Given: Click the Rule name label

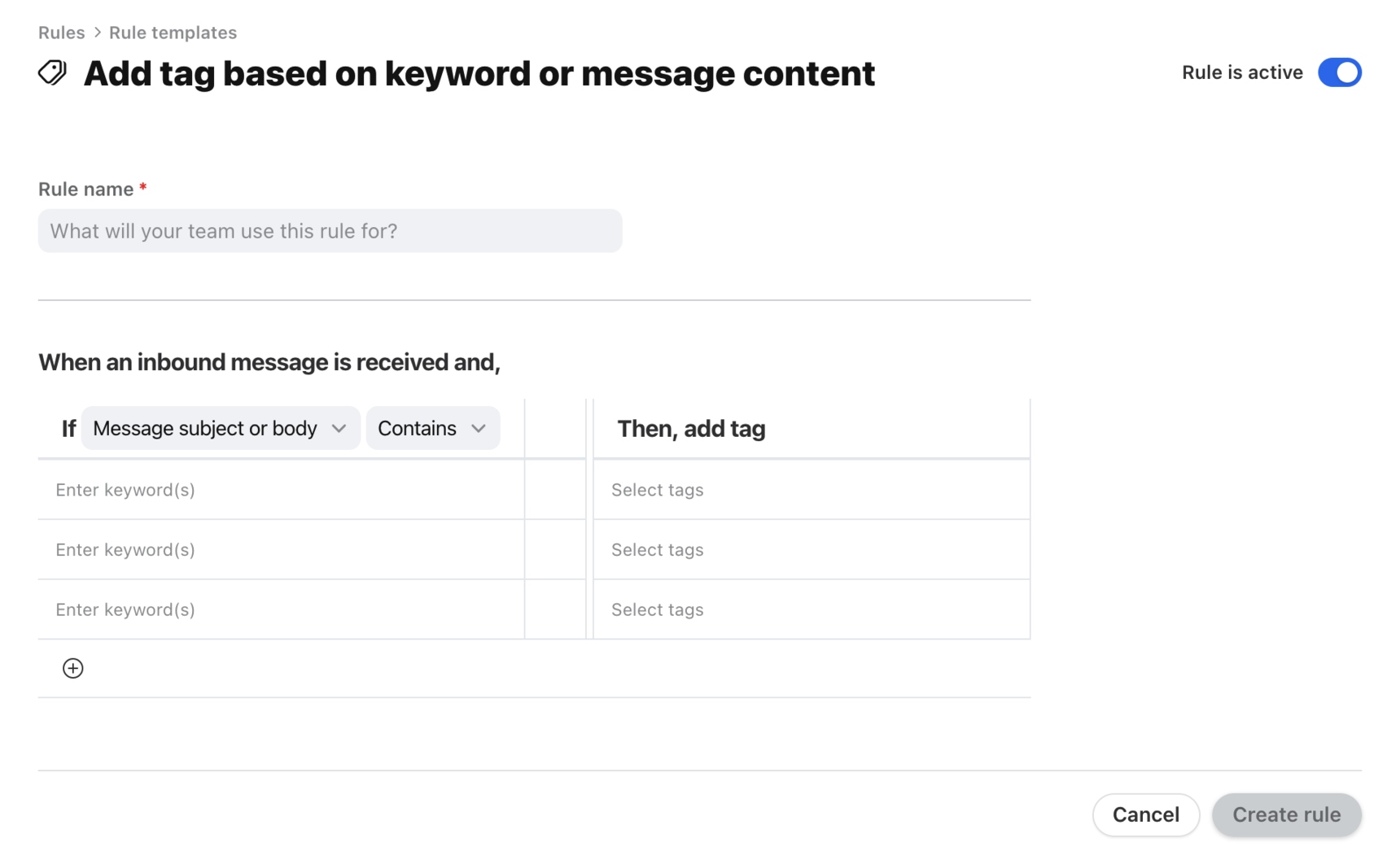Looking at the screenshot, I should coord(85,189).
